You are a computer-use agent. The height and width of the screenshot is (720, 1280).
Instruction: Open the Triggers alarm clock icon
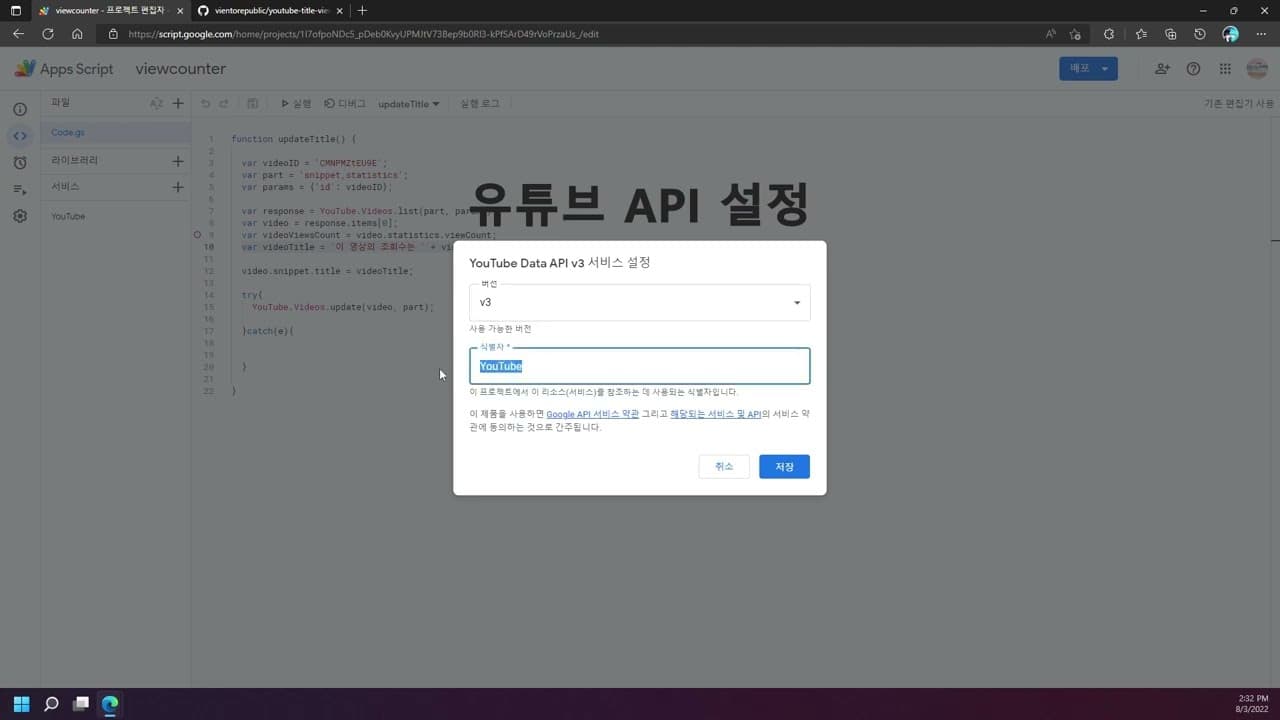tap(20, 163)
